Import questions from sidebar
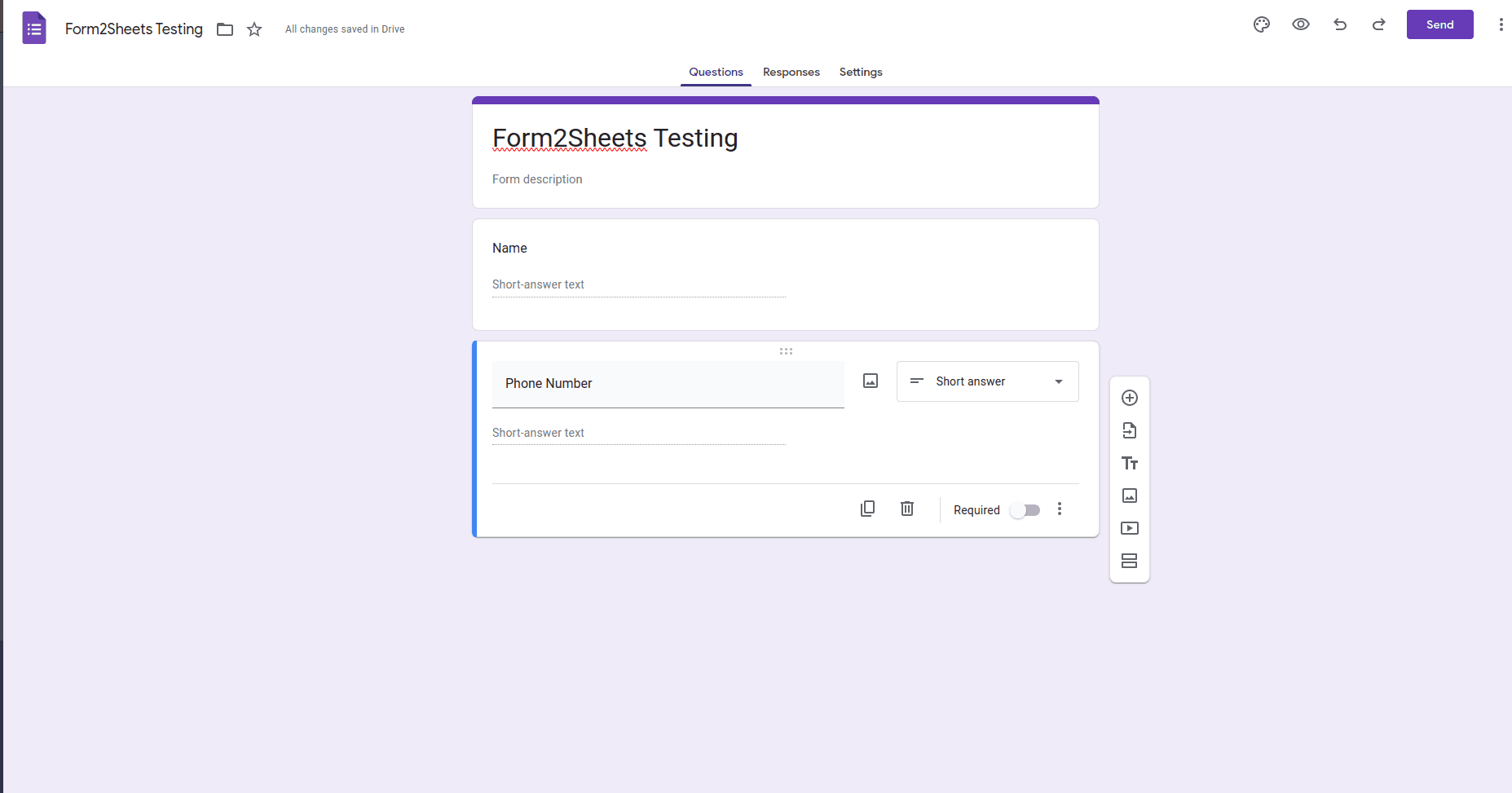The width and height of the screenshot is (1512, 793). pyautogui.click(x=1130, y=430)
